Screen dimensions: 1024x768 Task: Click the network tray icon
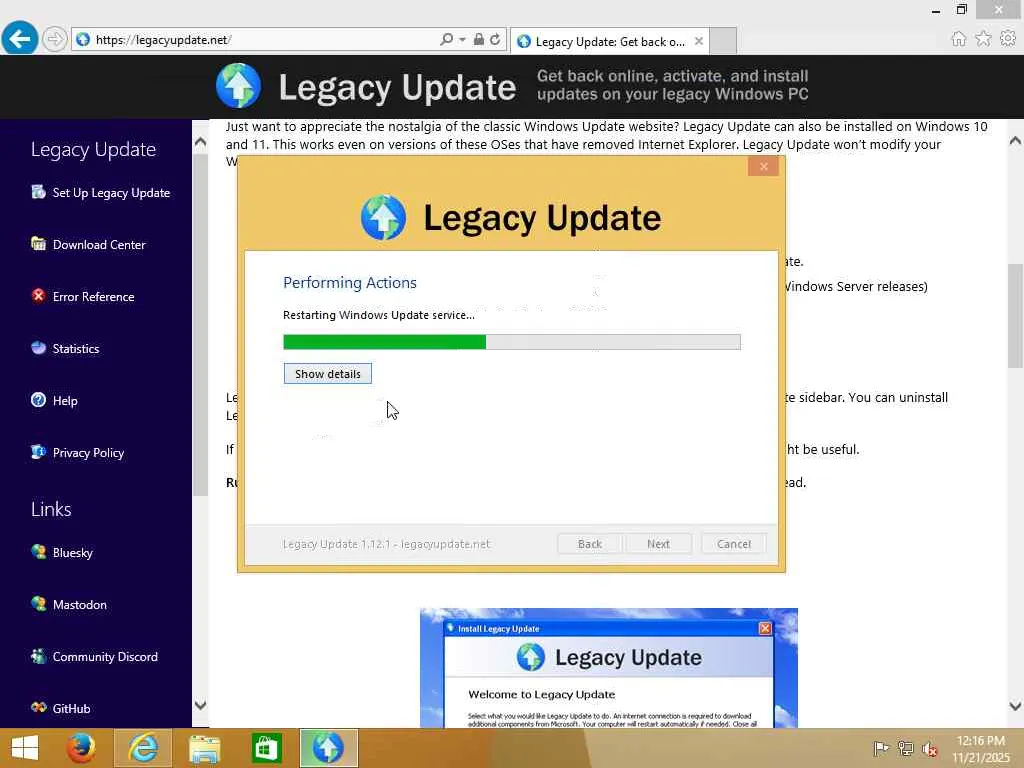(905, 748)
